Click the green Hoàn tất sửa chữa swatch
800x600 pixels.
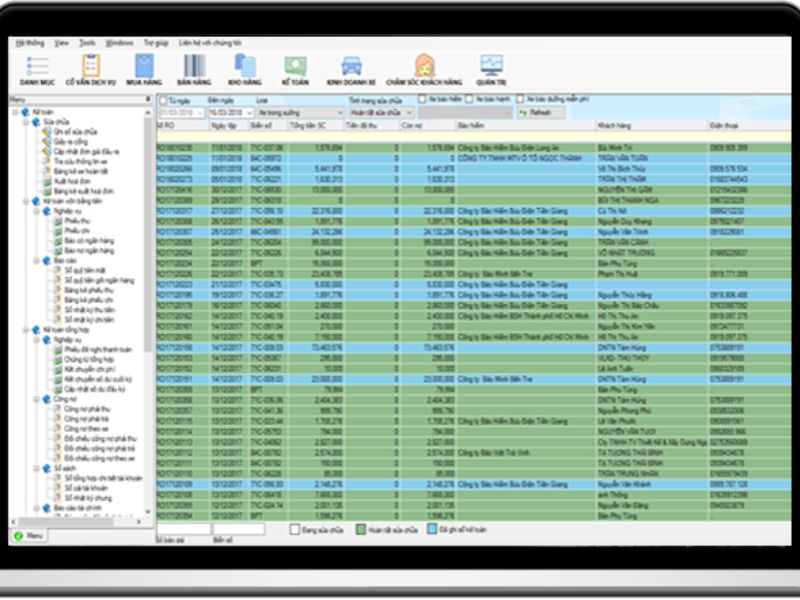360,528
